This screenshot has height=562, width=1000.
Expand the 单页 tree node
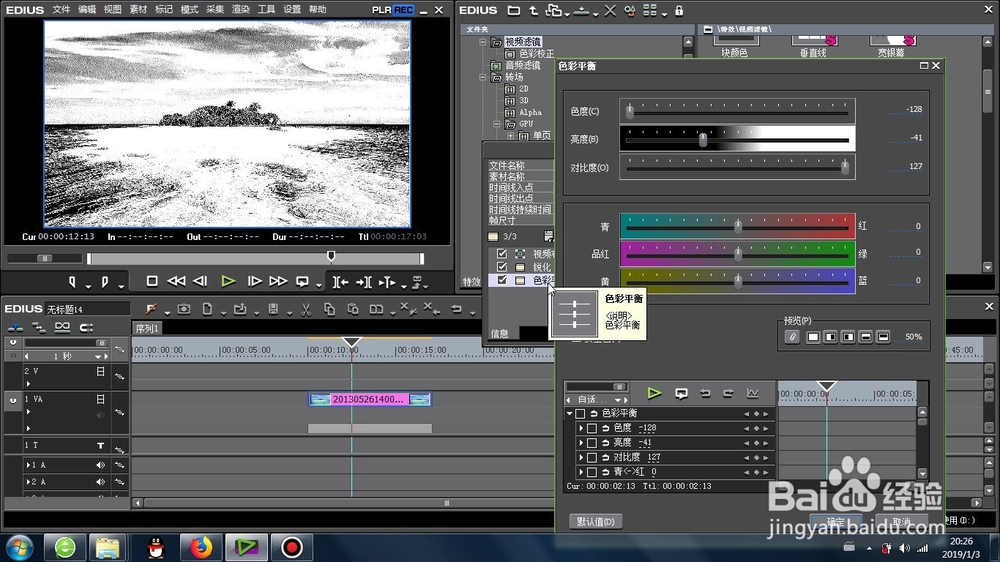(510, 135)
